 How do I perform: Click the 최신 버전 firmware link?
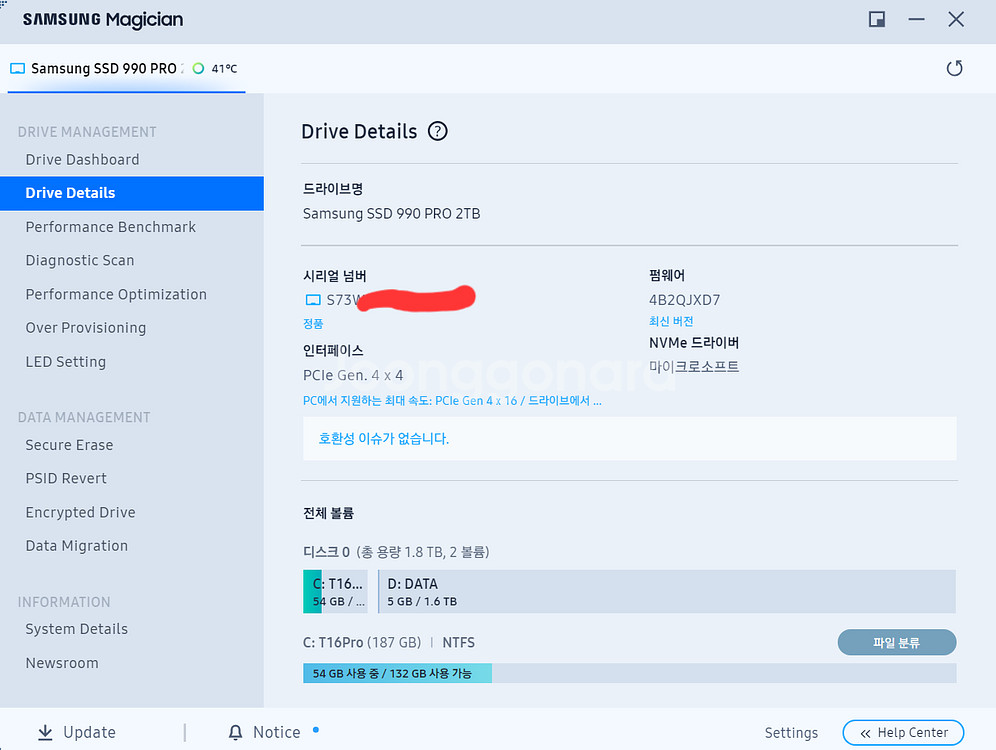coord(671,321)
